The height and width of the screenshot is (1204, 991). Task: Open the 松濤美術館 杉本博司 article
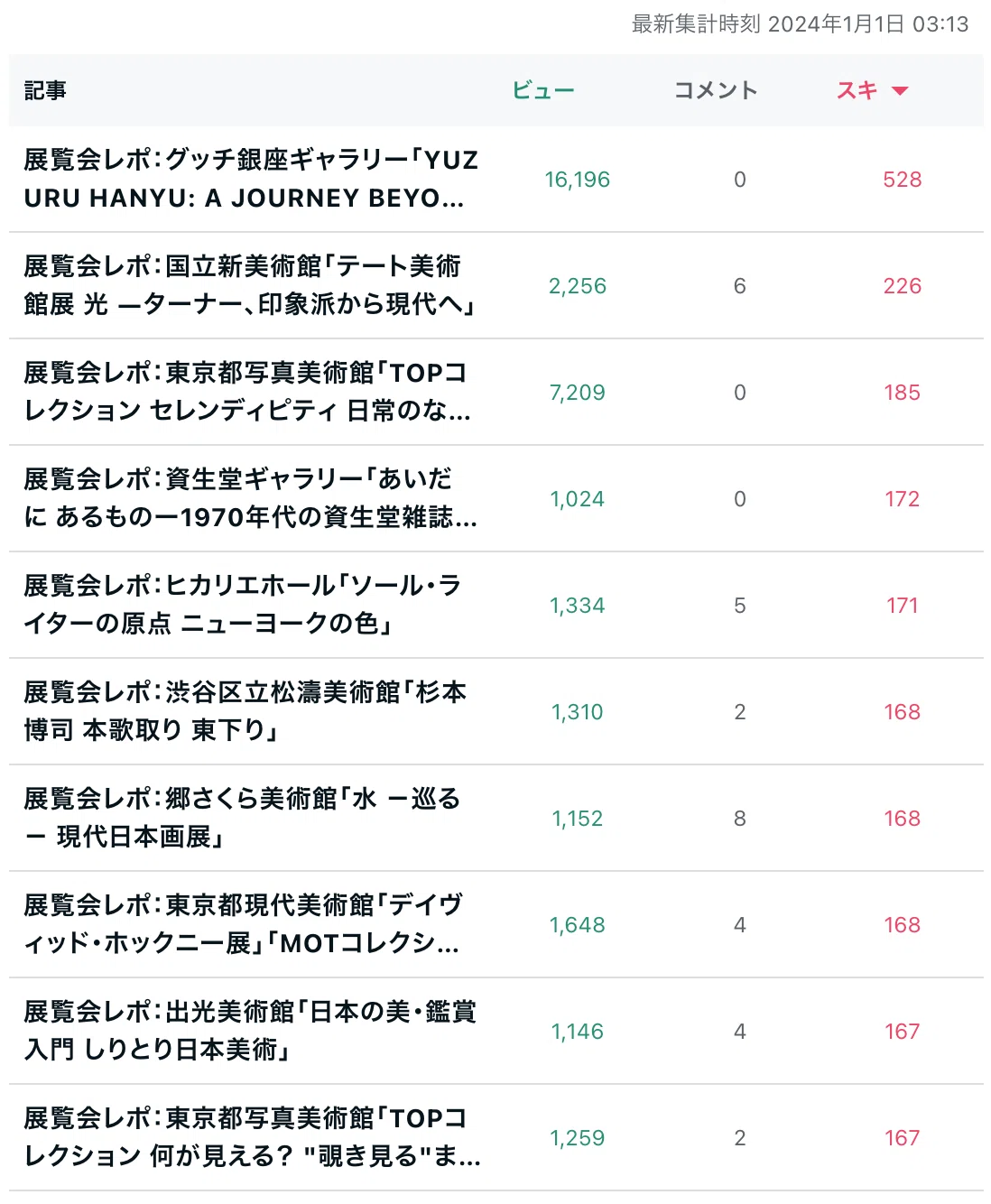245,711
